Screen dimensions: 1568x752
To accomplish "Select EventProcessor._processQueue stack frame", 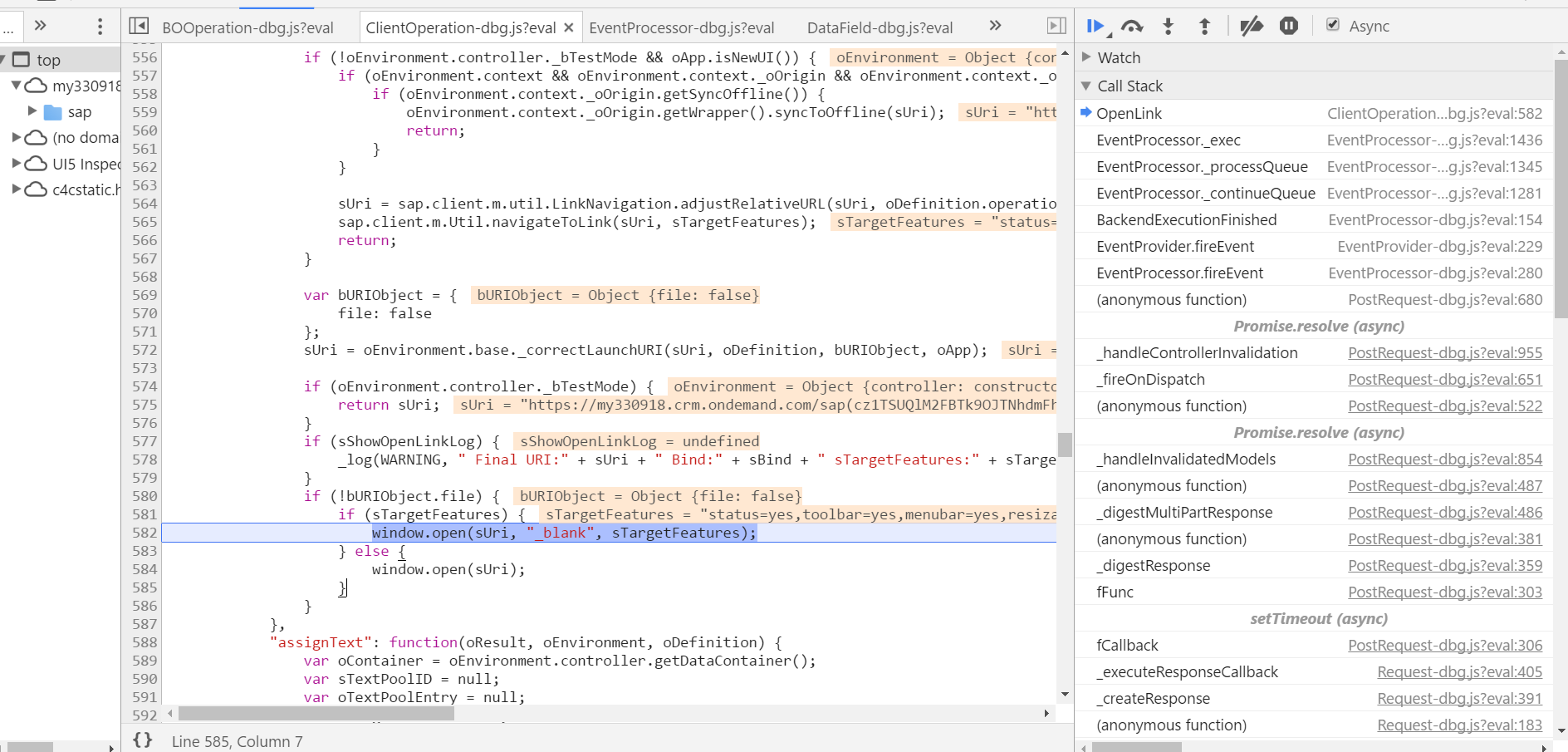I will pos(1314,167).
